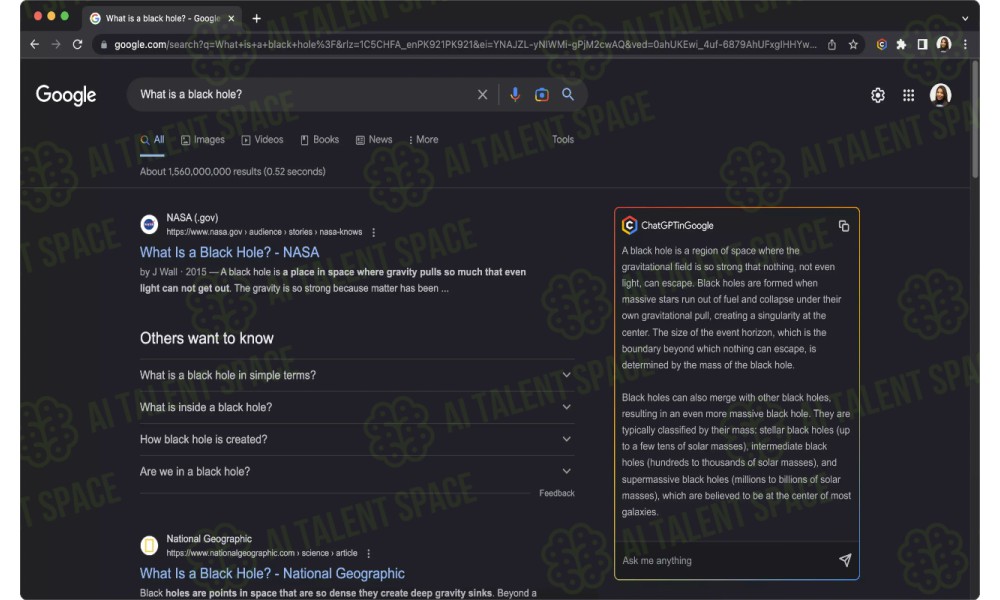This screenshot has width=1000, height=600.
Task: Click the page vertical scrollbar
Action: click(x=974, y=120)
